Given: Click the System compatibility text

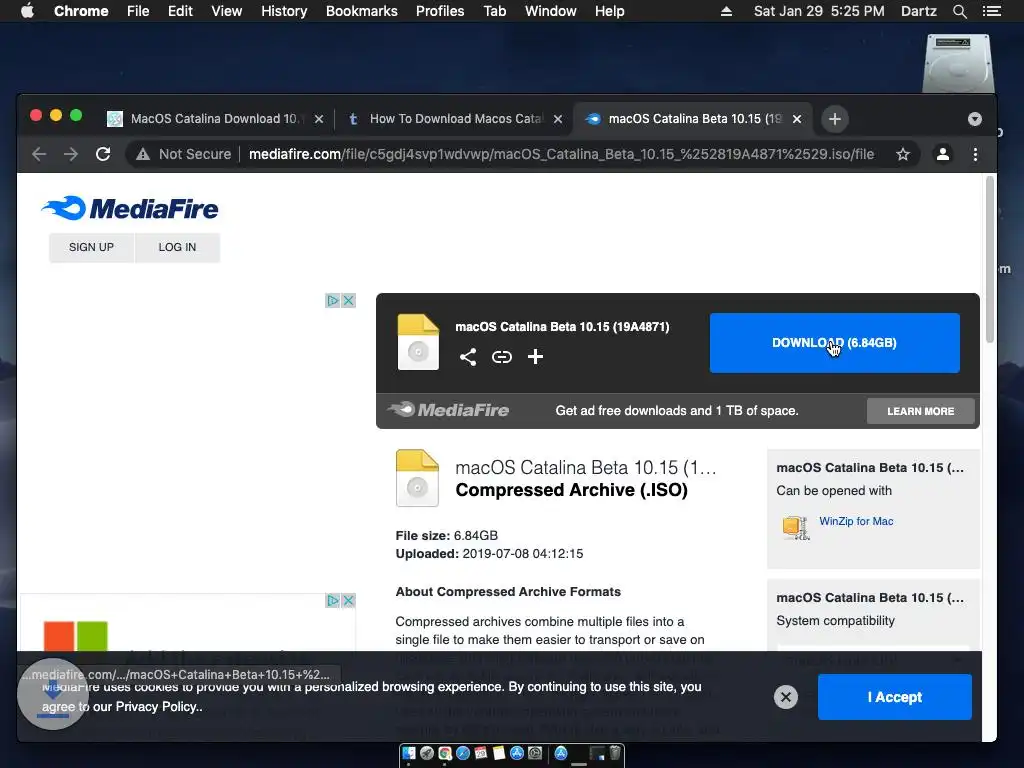Looking at the screenshot, I should pyautogui.click(x=835, y=620).
